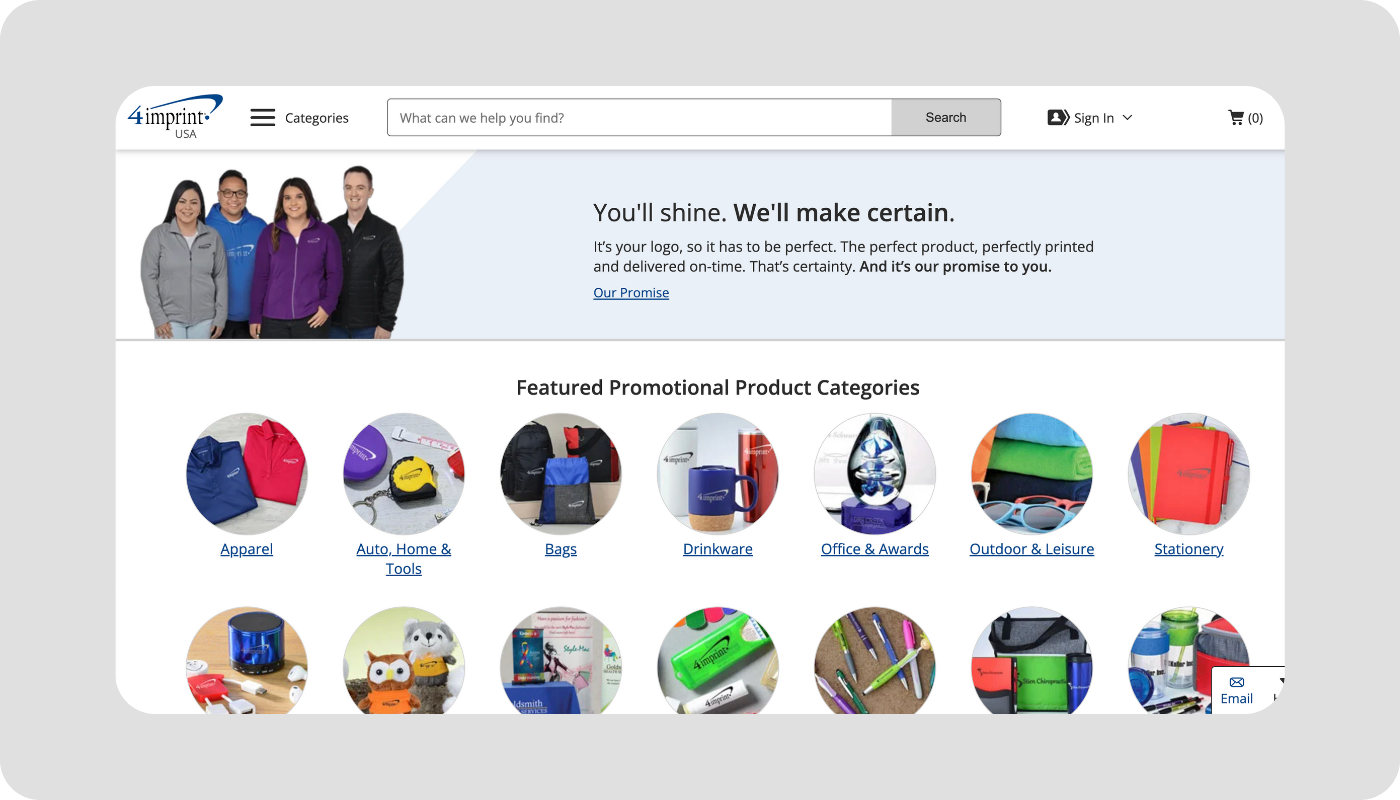
Task: Select the Apparel category image
Action: [247, 474]
